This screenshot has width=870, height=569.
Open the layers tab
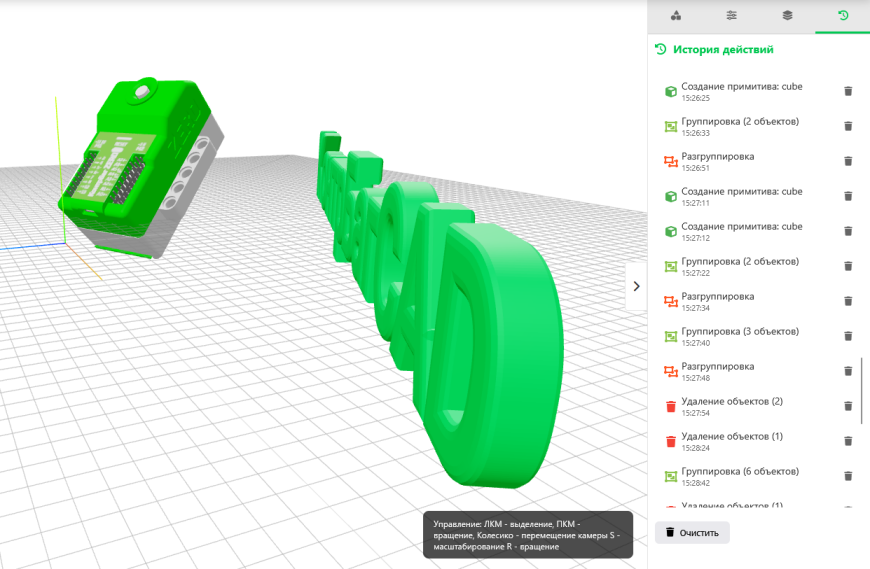tap(787, 16)
